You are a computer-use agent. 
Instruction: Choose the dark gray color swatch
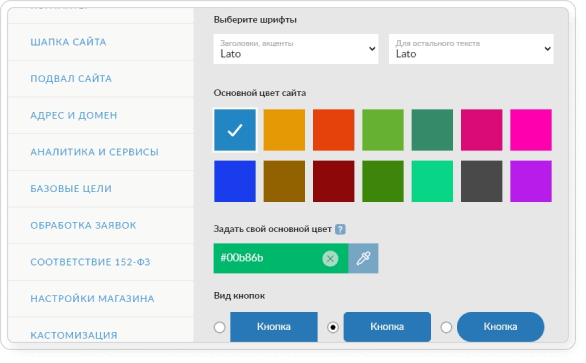[x=482, y=181]
